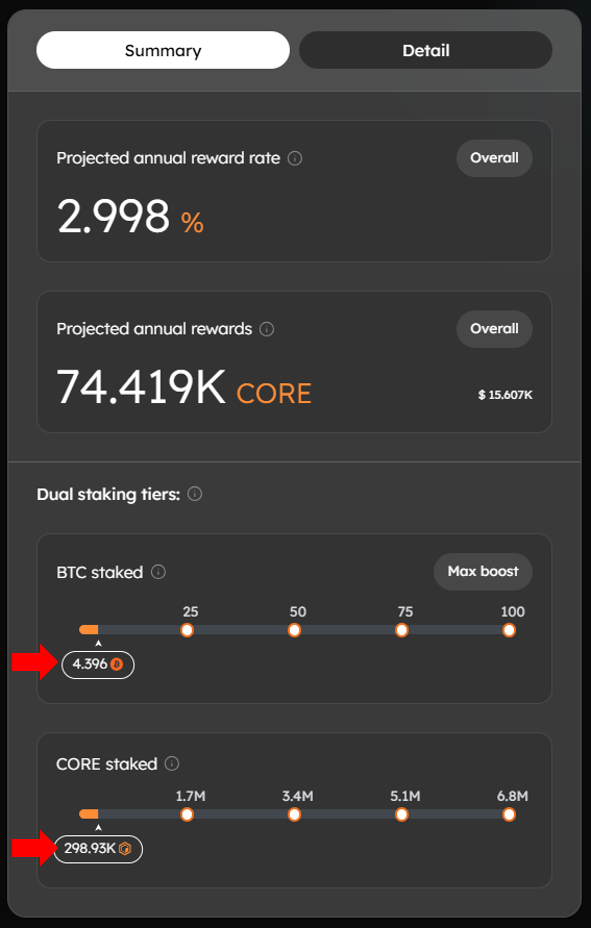Select the 50 tier marker on BTC slider

coord(294,630)
